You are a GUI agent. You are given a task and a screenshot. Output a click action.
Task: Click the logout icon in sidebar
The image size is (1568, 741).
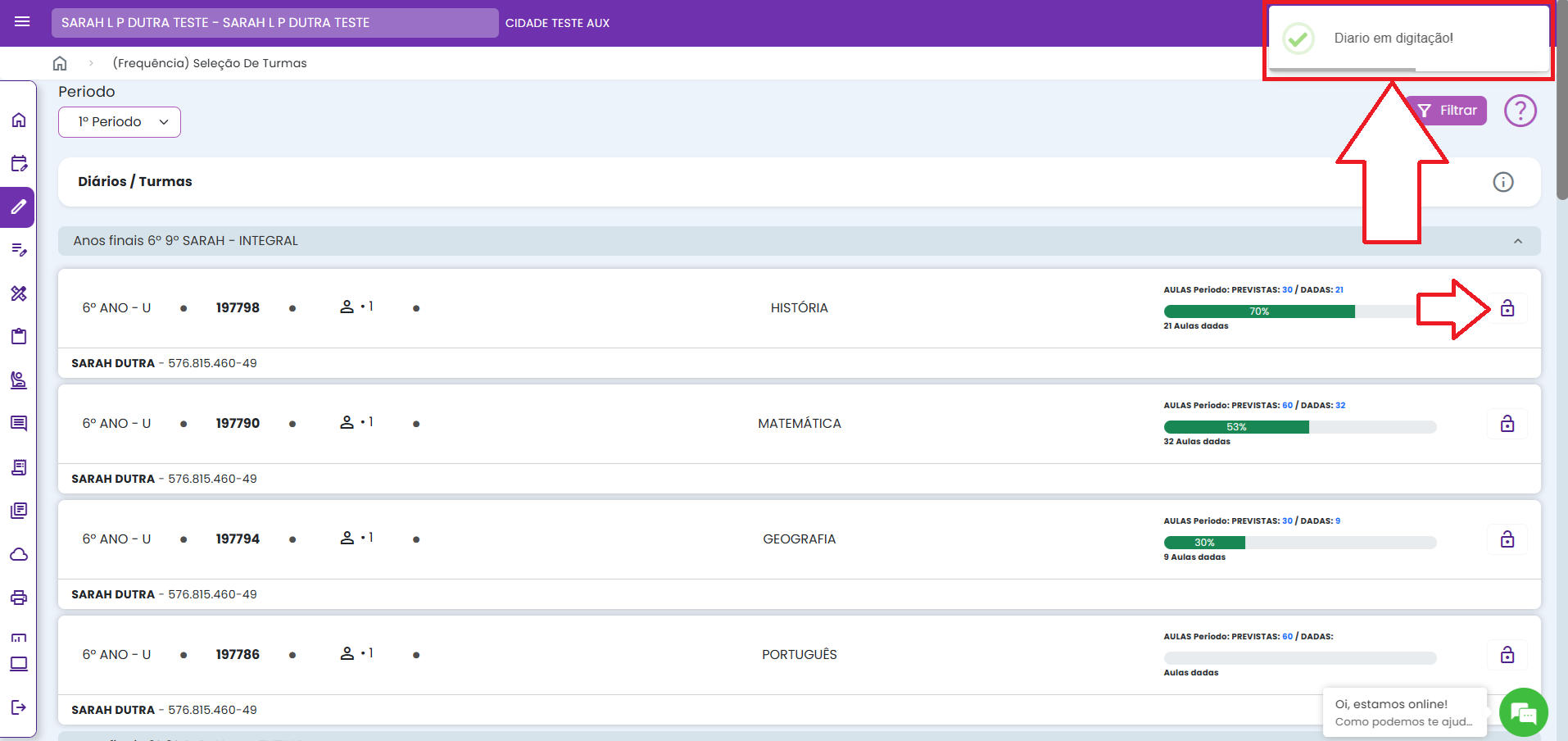19,707
